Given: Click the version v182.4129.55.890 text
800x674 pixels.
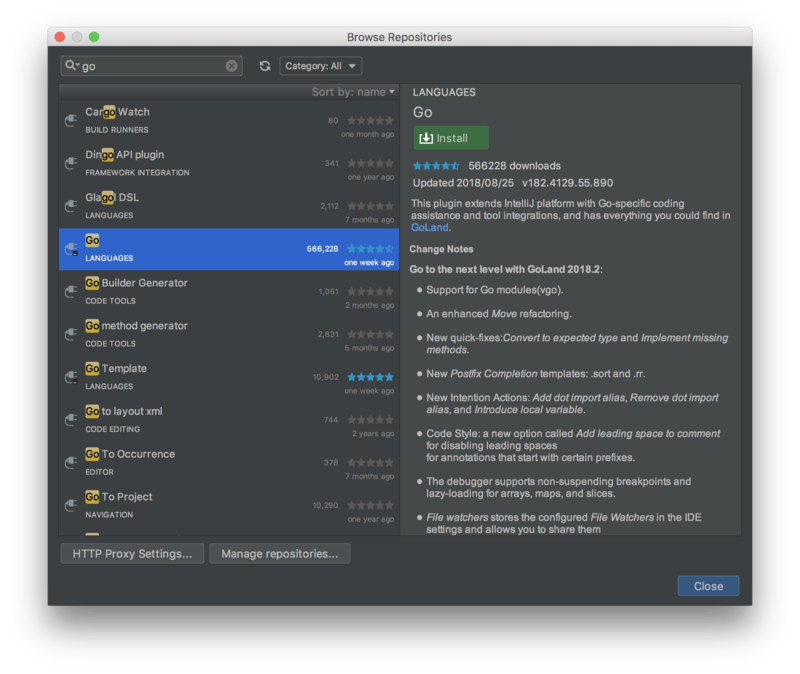Looking at the screenshot, I should coord(567,183).
